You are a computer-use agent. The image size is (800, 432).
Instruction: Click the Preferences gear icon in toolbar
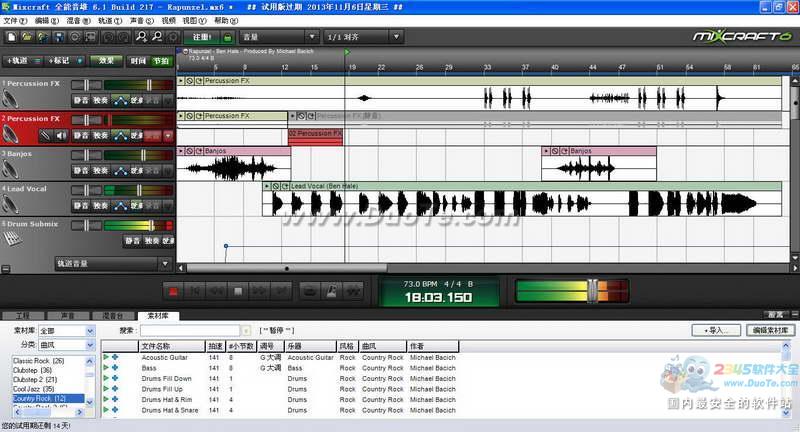click(x=173, y=37)
